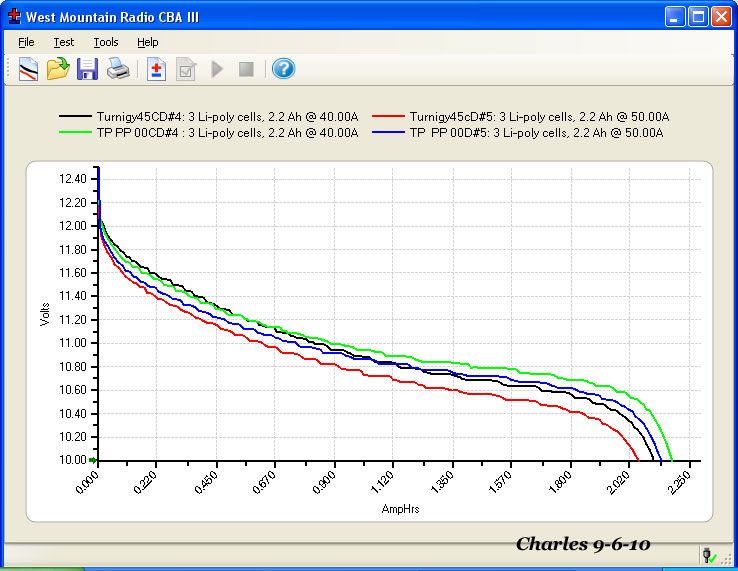This screenshot has width=738, height=571.
Task: Open the Help menu
Action: pyautogui.click(x=148, y=42)
